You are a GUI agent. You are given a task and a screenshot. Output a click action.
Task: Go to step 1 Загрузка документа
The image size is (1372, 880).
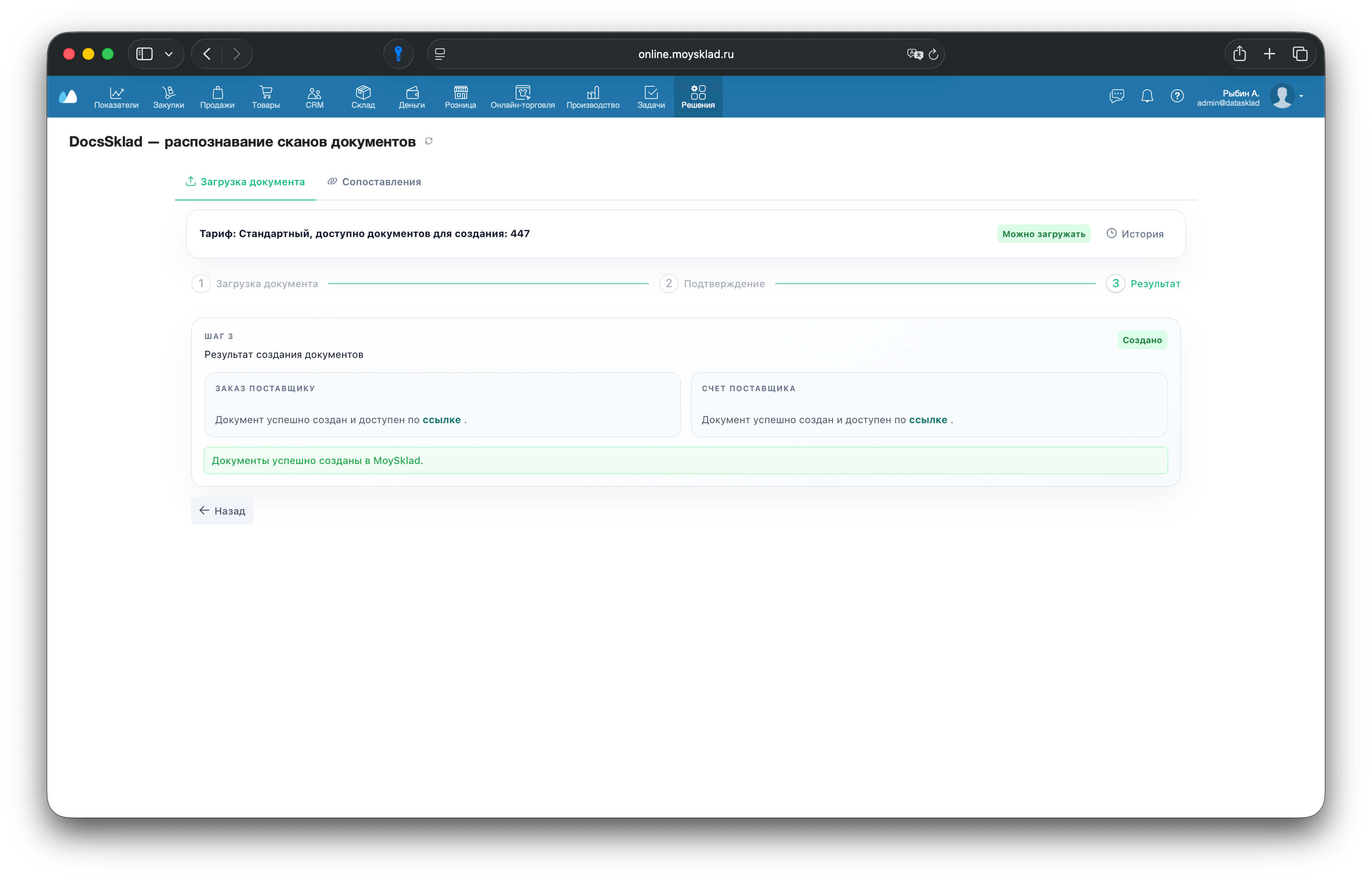pyautogui.click(x=255, y=283)
